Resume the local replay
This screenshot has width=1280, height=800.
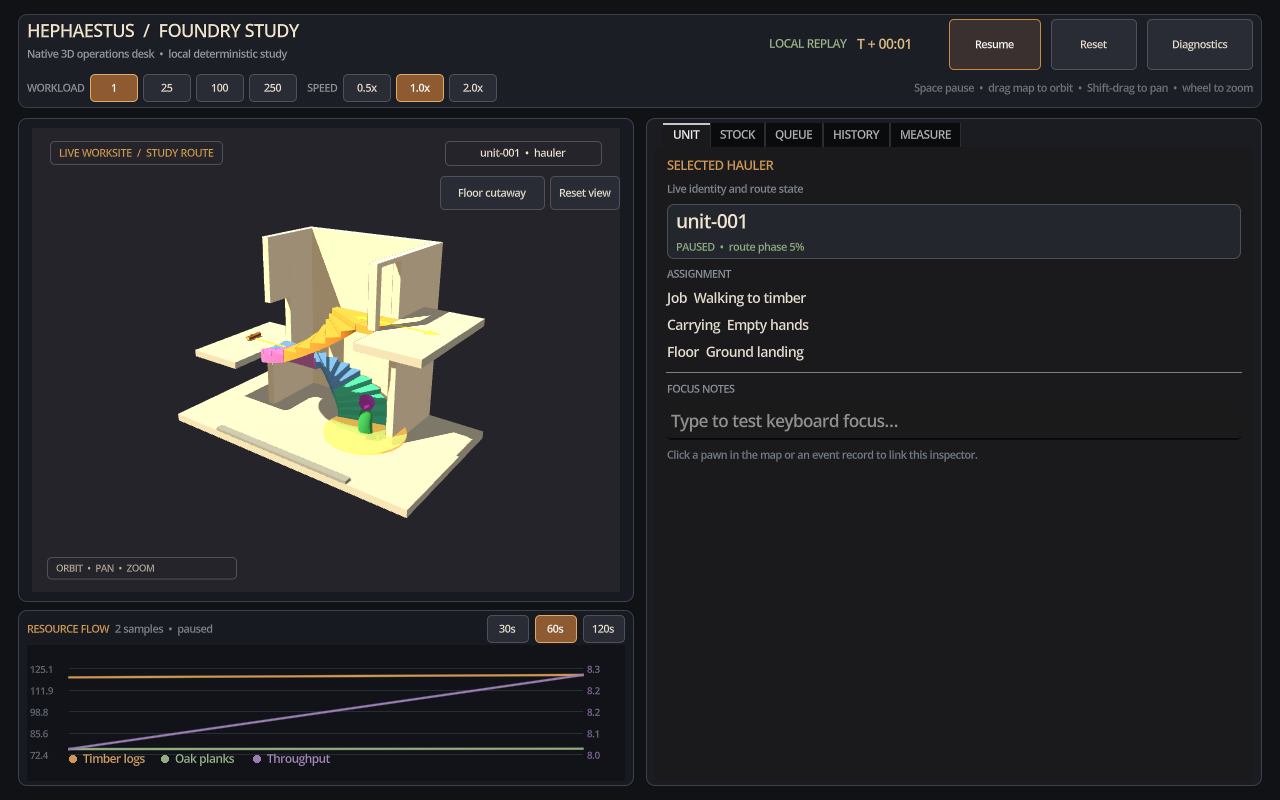[994, 44]
